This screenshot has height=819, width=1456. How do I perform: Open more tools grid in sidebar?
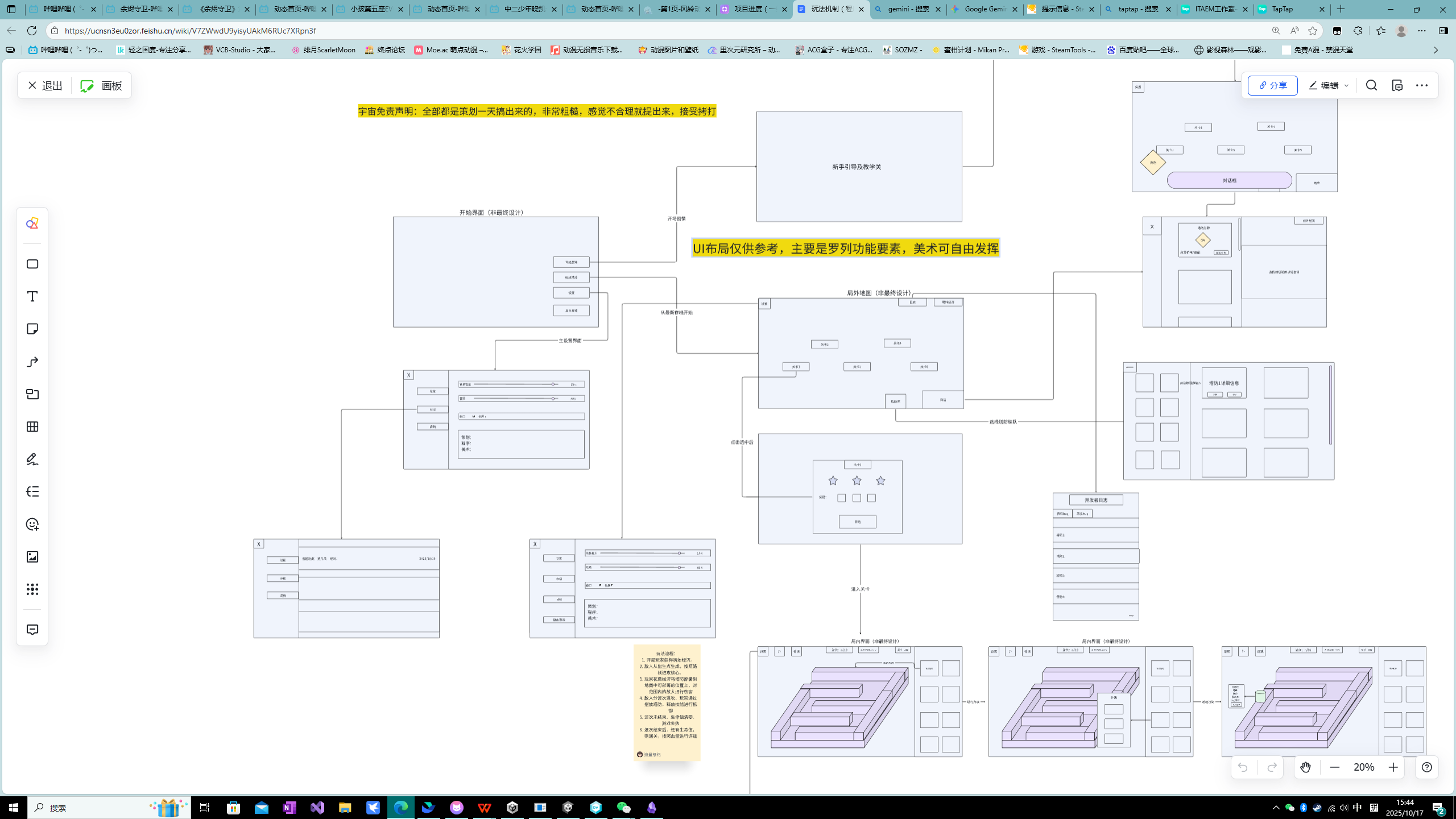(x=32, y=589)
